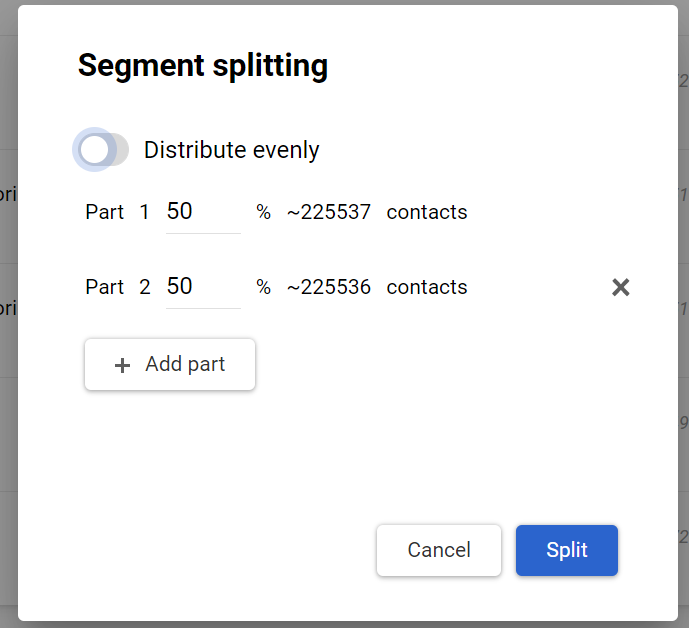Click the word contacts in Part 2 row
The image size is (689, 628).
[427, 287]
